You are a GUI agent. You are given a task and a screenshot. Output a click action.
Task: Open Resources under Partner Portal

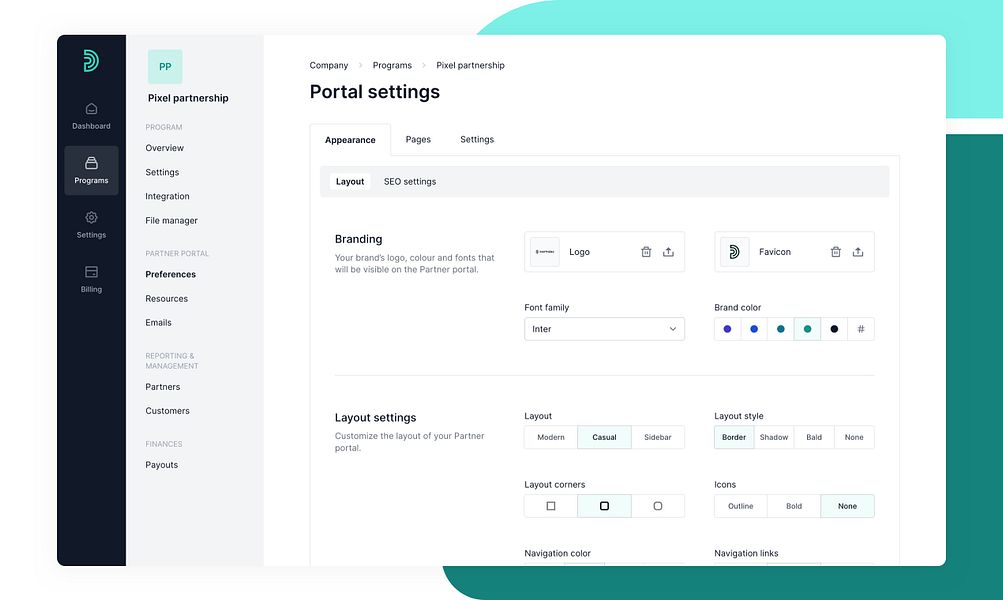pos(166,299)
